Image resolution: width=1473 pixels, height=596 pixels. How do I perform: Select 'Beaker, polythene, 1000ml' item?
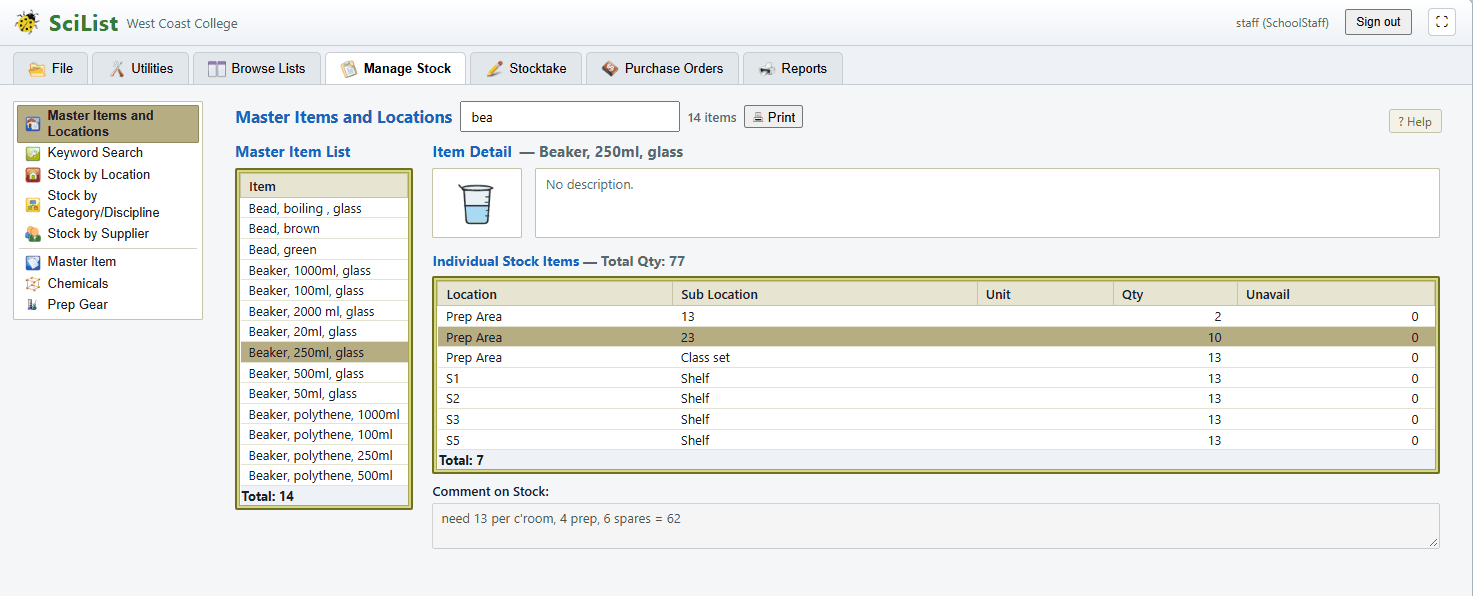point(324,414)
